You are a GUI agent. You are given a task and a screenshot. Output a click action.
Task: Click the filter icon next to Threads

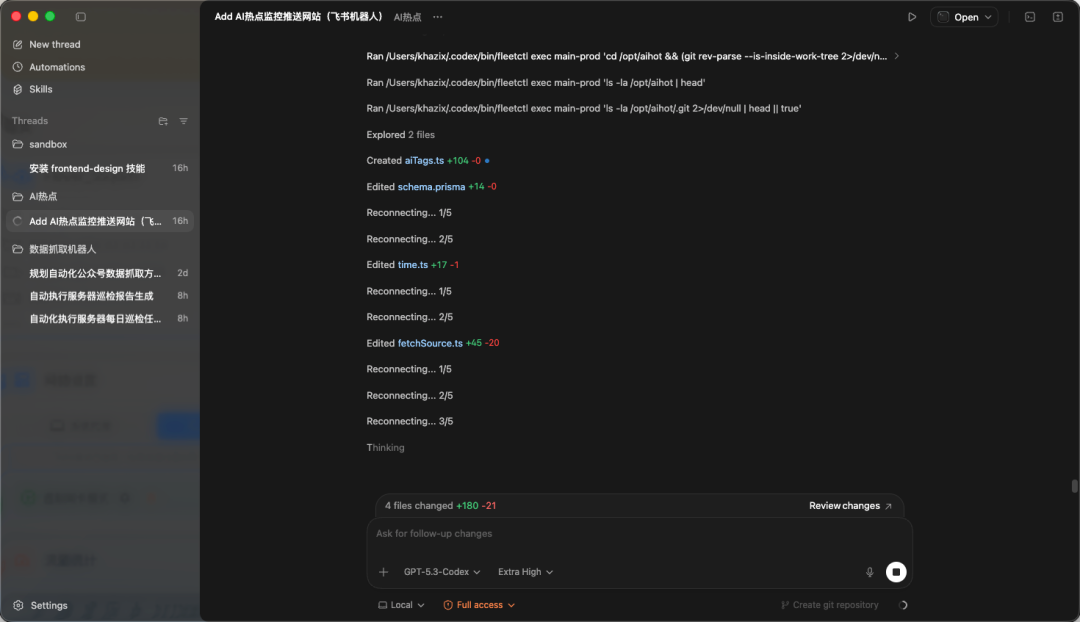[183, 120]
